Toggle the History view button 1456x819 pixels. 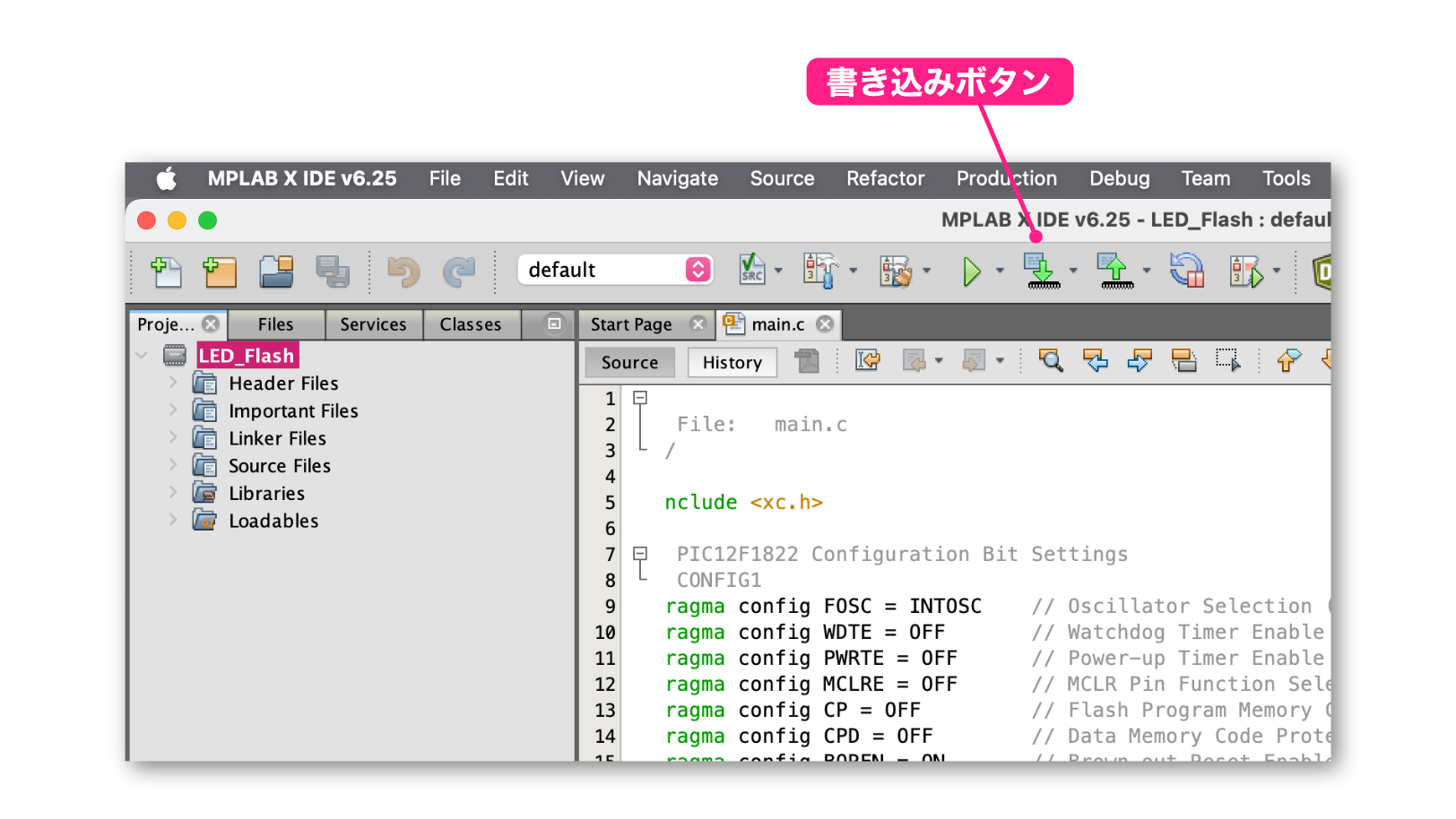pyautogui.click(x=732, y=363)
